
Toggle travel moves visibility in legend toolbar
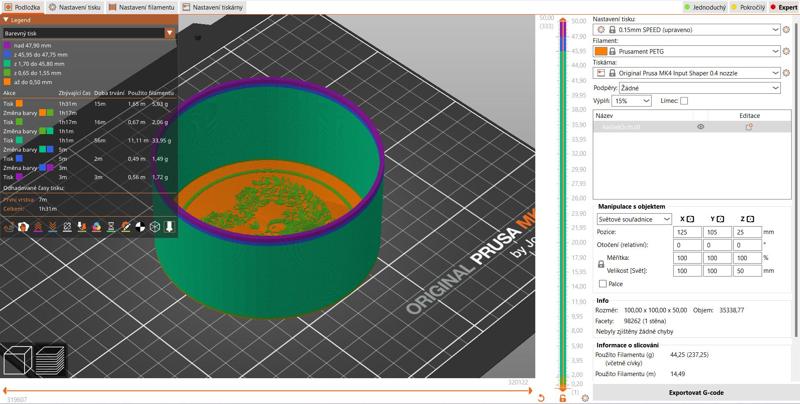click(9, 227)
